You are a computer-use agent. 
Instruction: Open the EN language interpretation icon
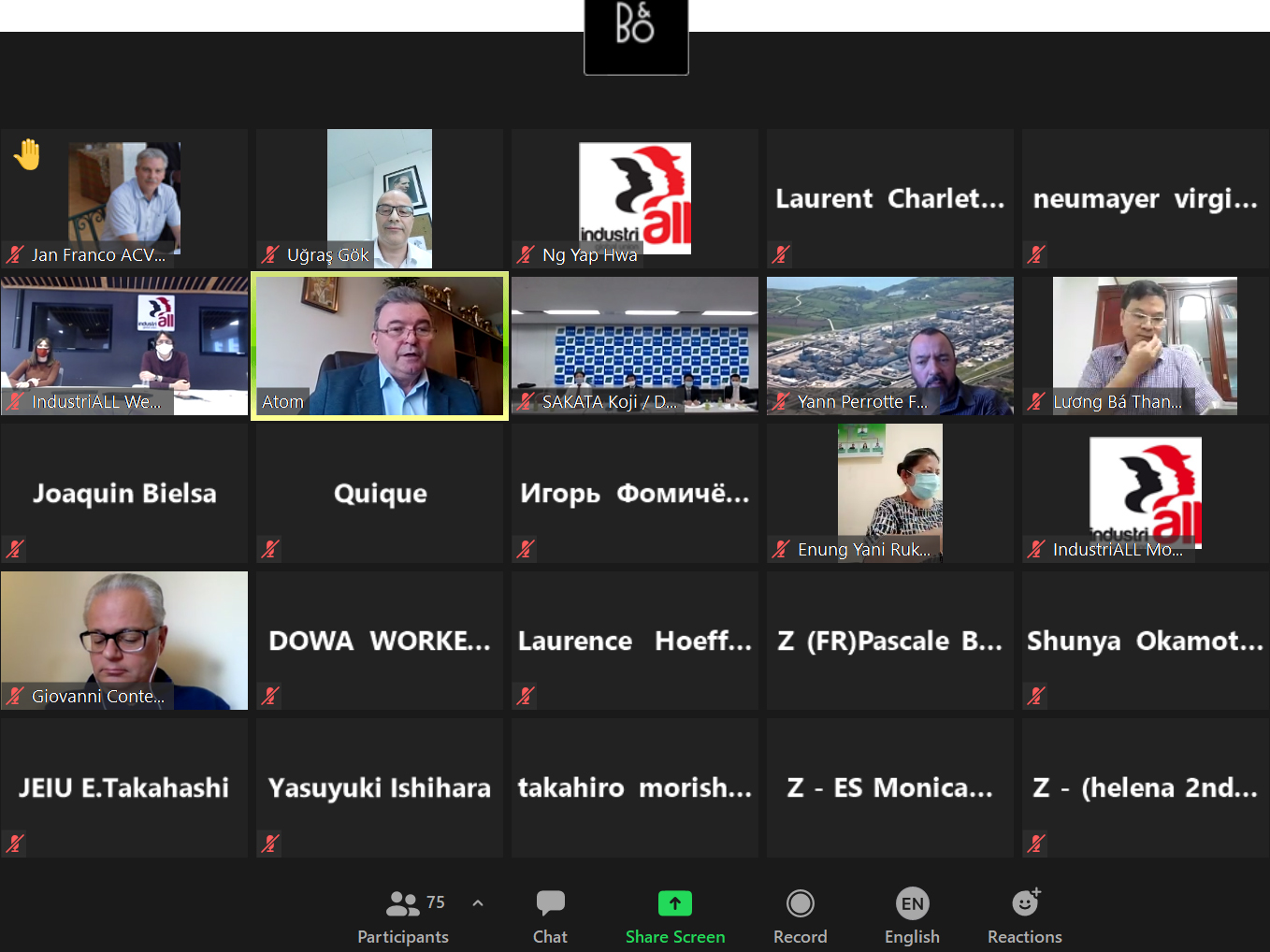(x=912, y=903)
